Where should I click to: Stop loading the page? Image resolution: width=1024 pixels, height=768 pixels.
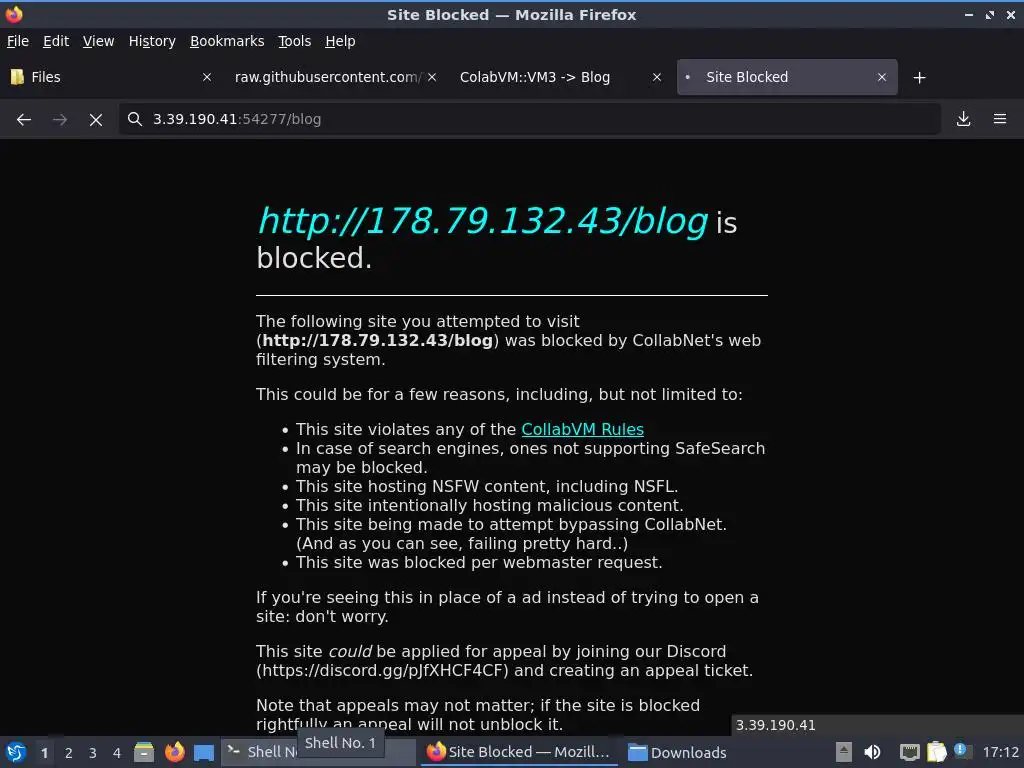coord(95,120)
